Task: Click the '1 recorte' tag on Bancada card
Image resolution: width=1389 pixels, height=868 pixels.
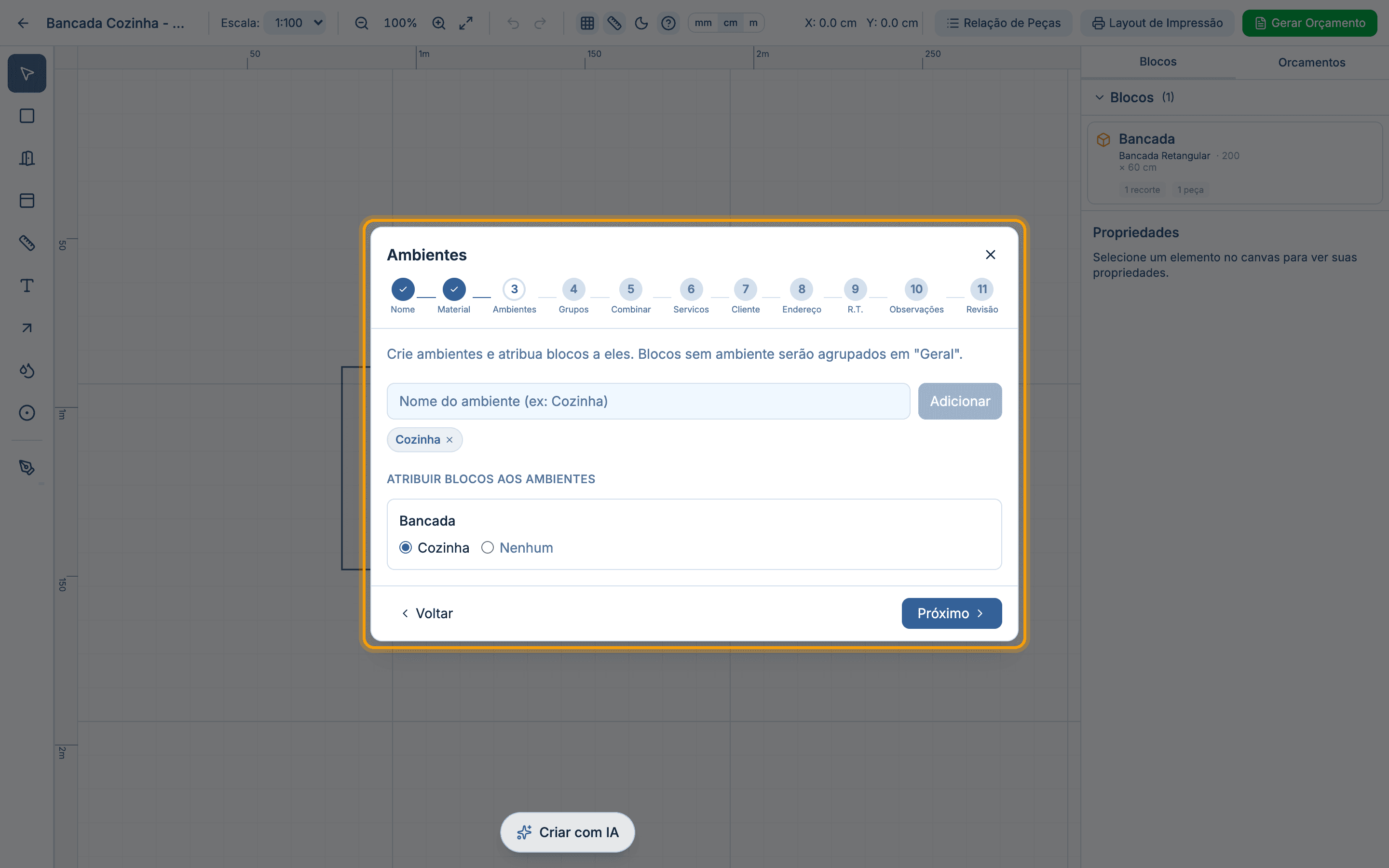Action: pyautogui.click(x=1142, y=190)
